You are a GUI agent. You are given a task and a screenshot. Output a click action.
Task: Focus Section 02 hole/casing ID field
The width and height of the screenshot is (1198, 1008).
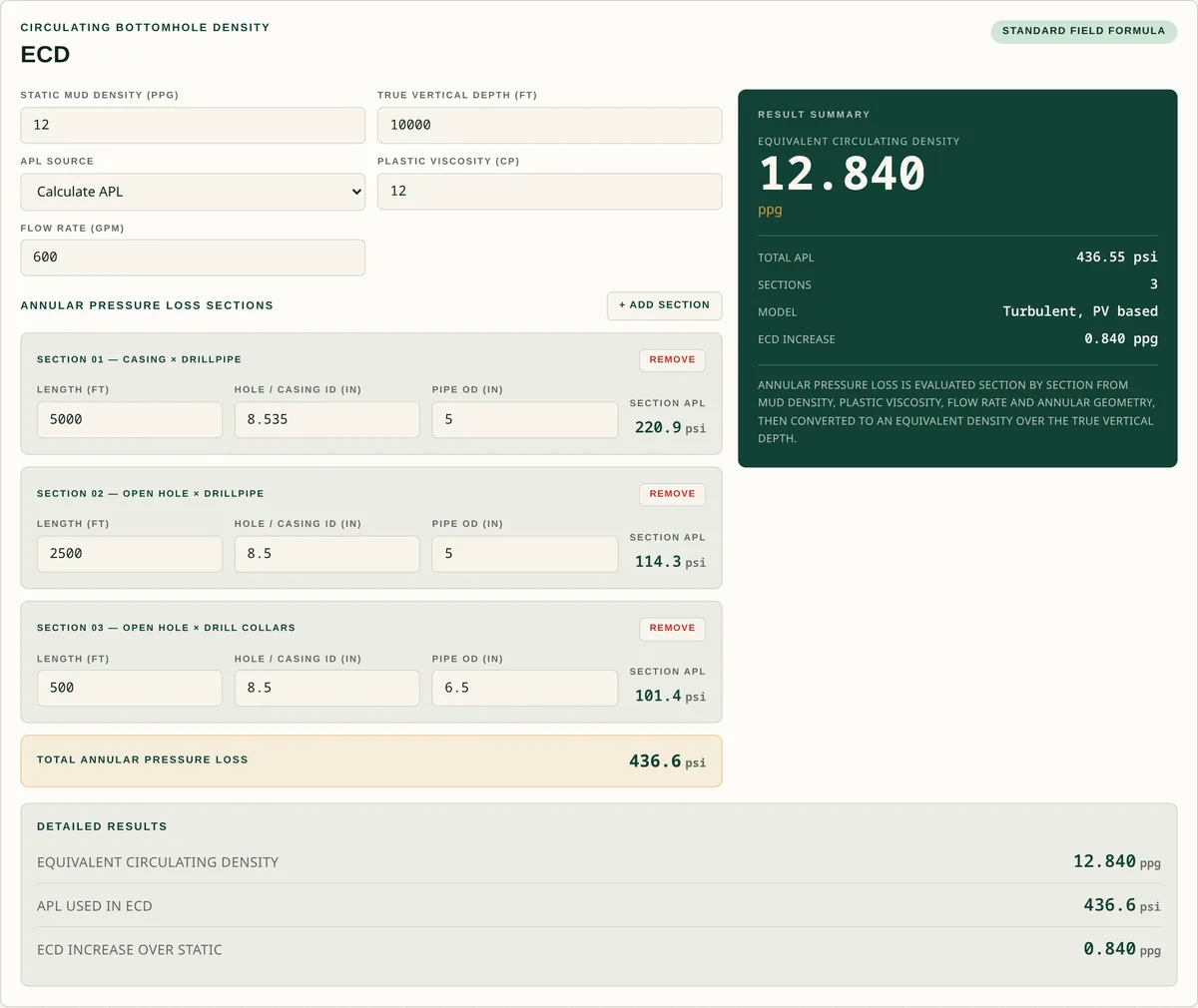click(x=326, y=554)
